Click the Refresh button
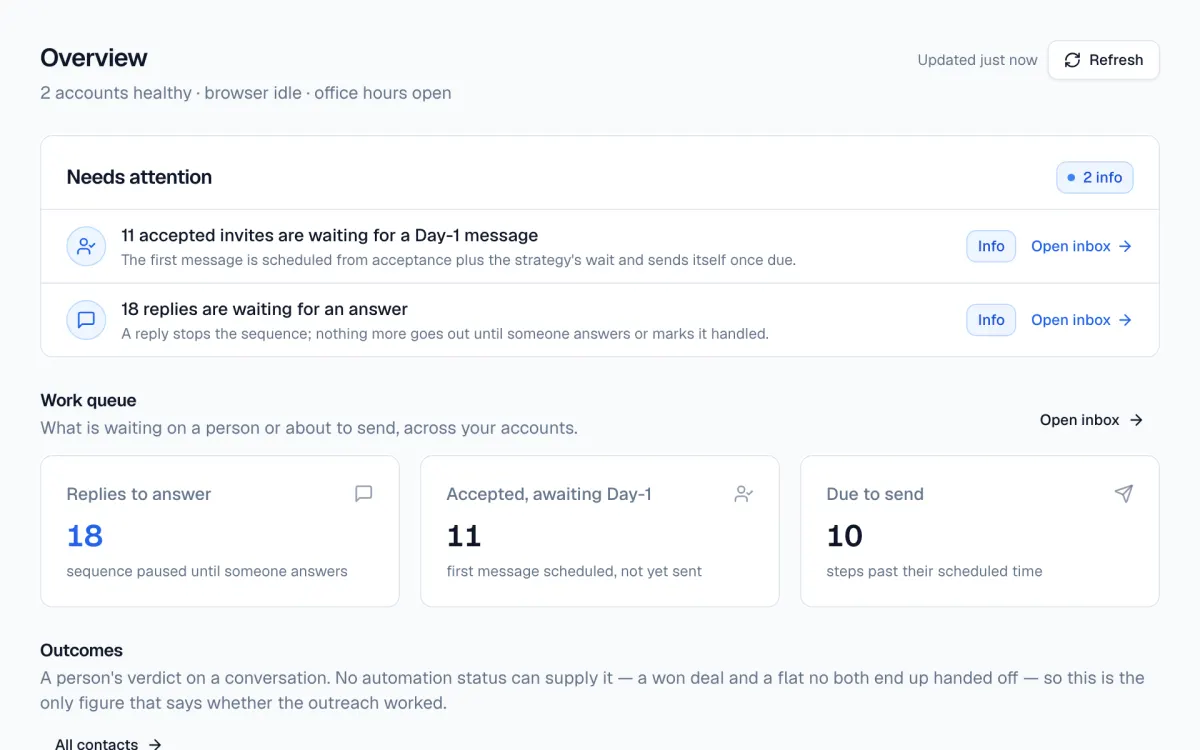The width and height of the screenshot is (1200, 750). 1103,60
